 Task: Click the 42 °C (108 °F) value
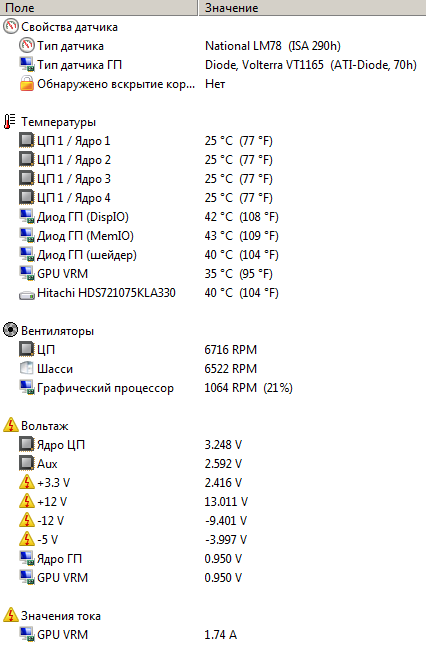[241, 217]
